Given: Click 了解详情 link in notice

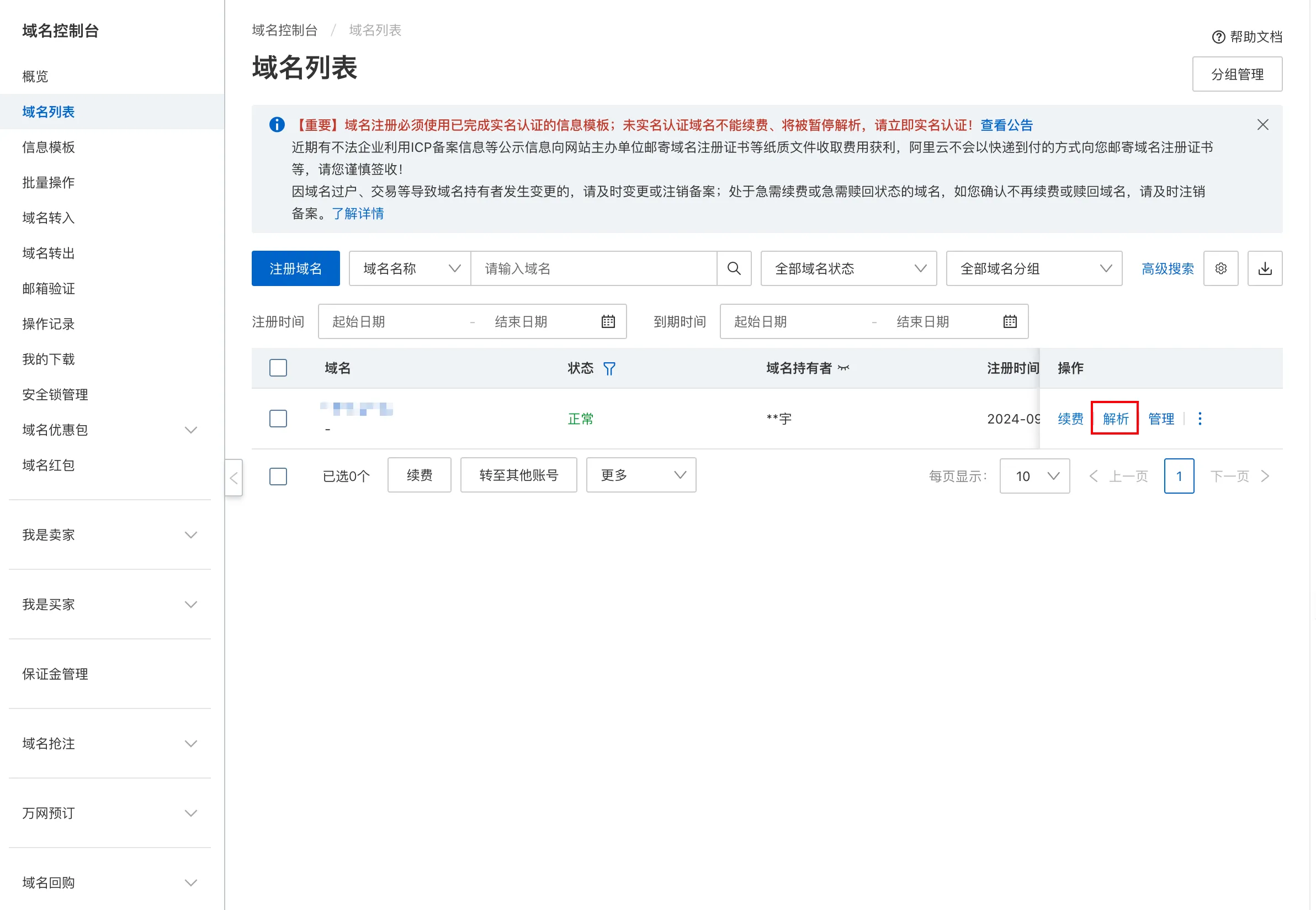Looking at the screenshot, I should (358, 213).
